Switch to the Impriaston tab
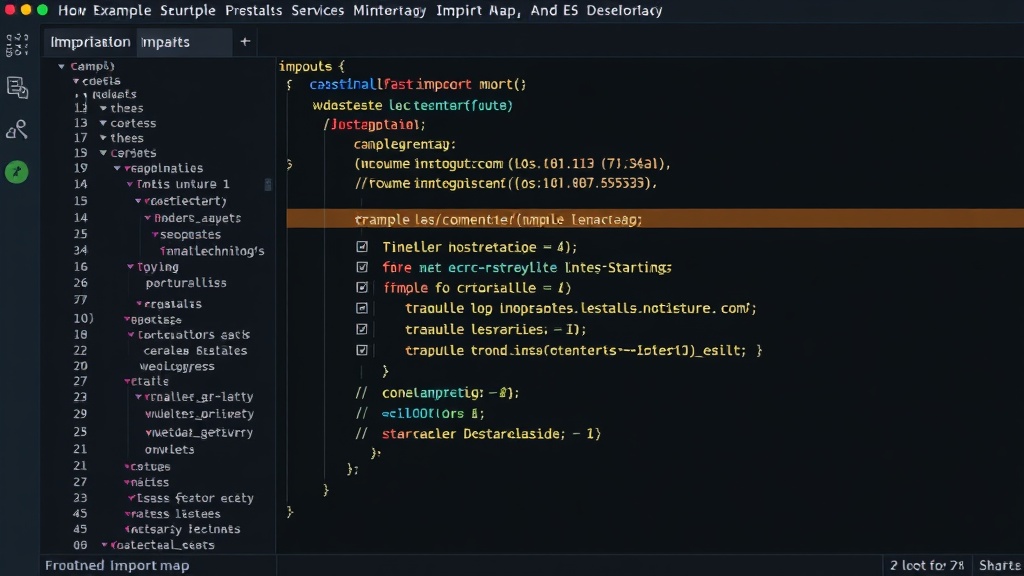Screen dimensions: 1024x576 90,42
